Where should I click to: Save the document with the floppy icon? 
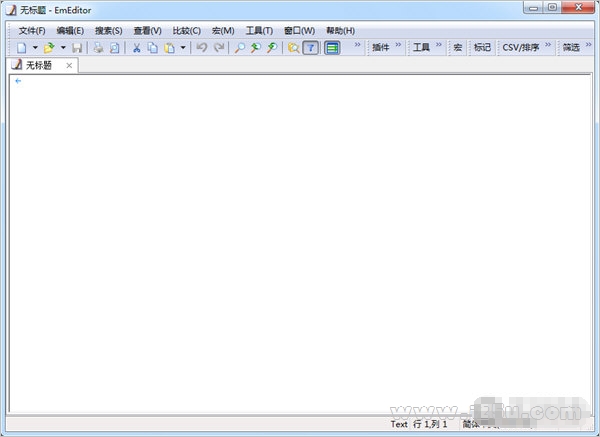[77, 48]
